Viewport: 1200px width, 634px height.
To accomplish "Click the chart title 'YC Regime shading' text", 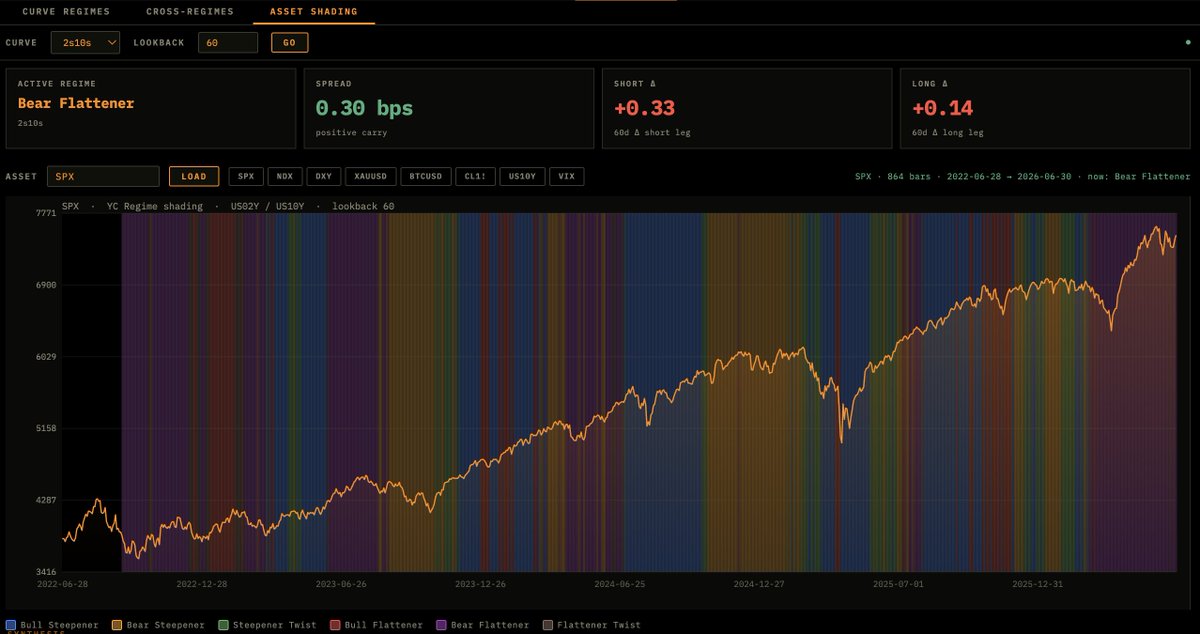I will [x=155, y=206].
